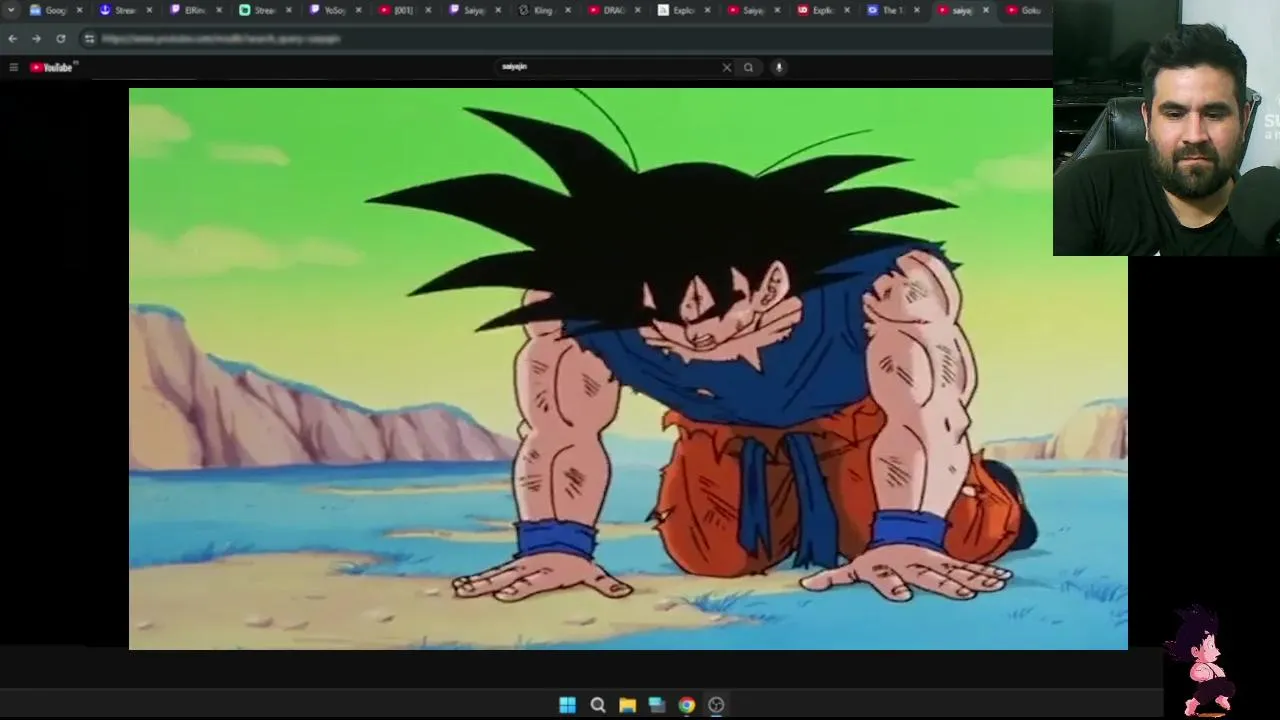Open Google Chrome from the taskbar

(686, 705)
